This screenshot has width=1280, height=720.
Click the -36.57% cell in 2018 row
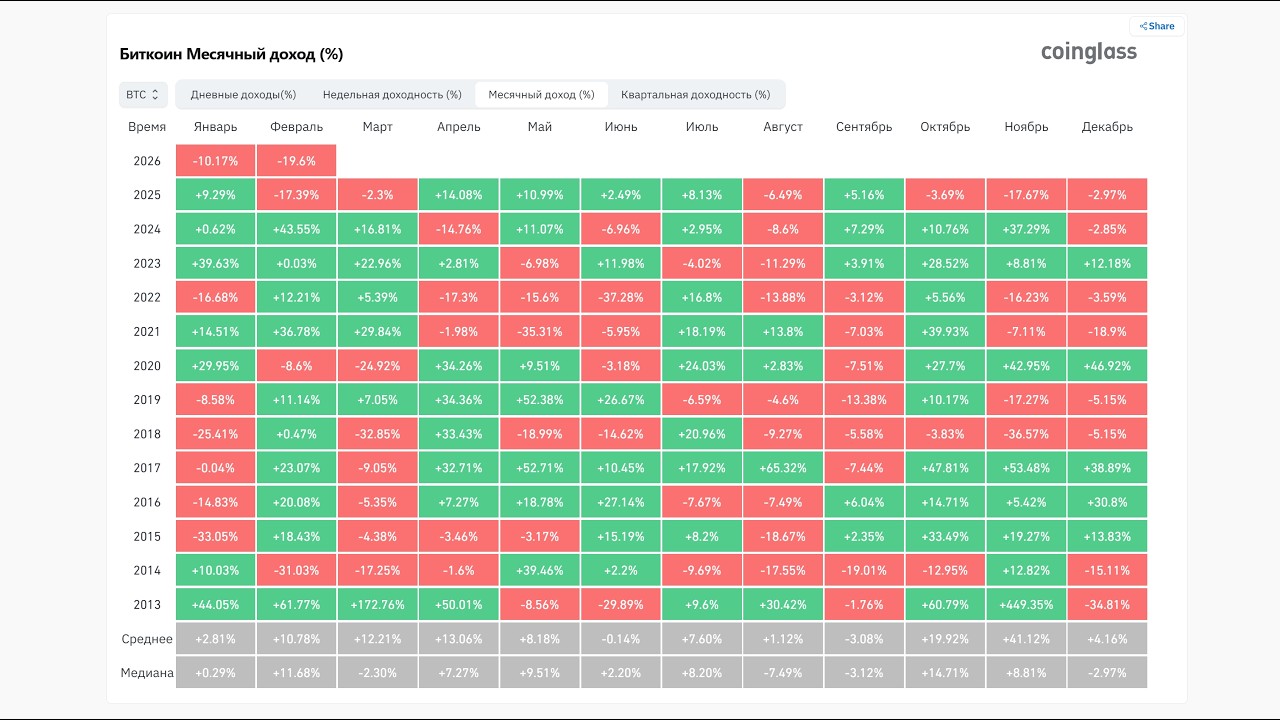point(1026,434)
